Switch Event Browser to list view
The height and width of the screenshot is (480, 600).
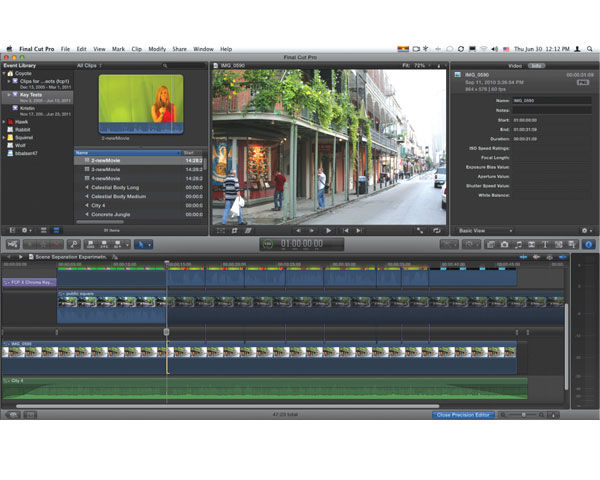(x=56, y=230)
